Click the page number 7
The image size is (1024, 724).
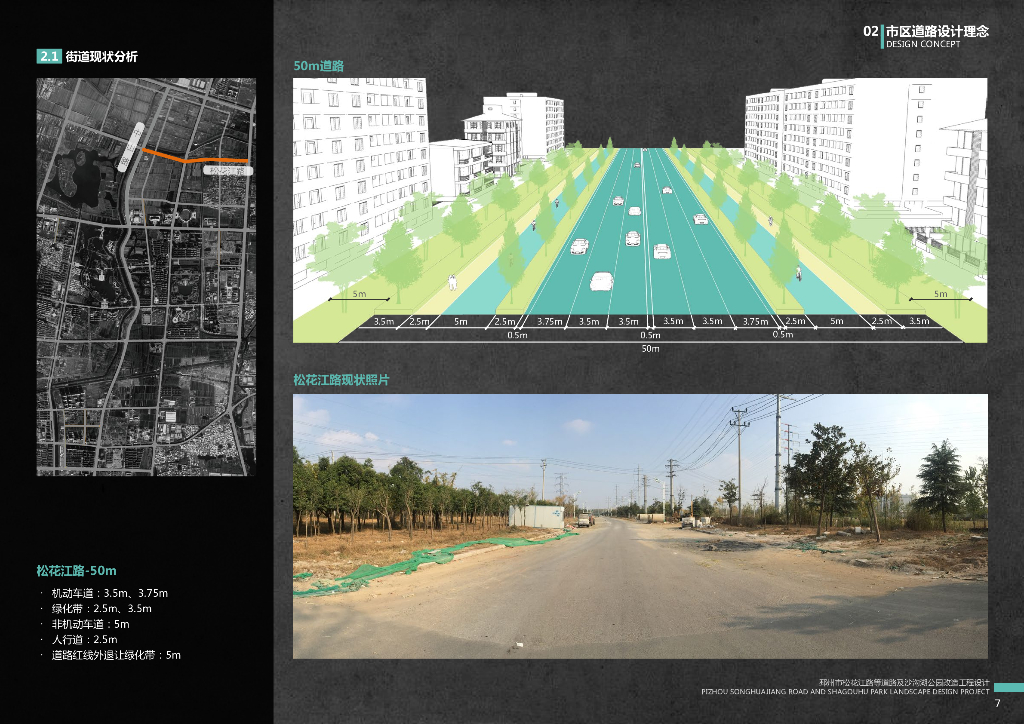[x=997, y=703]
